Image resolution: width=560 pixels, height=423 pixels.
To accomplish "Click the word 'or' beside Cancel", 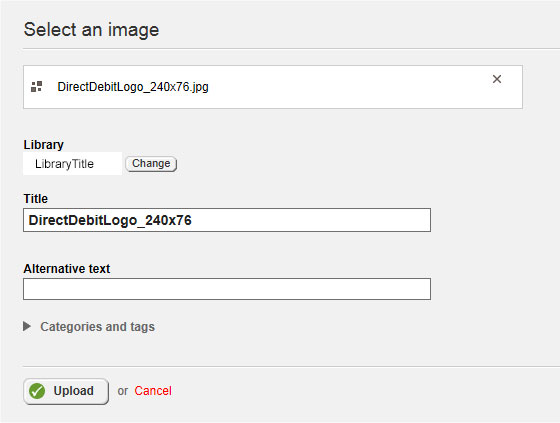I will coord(122,391).
